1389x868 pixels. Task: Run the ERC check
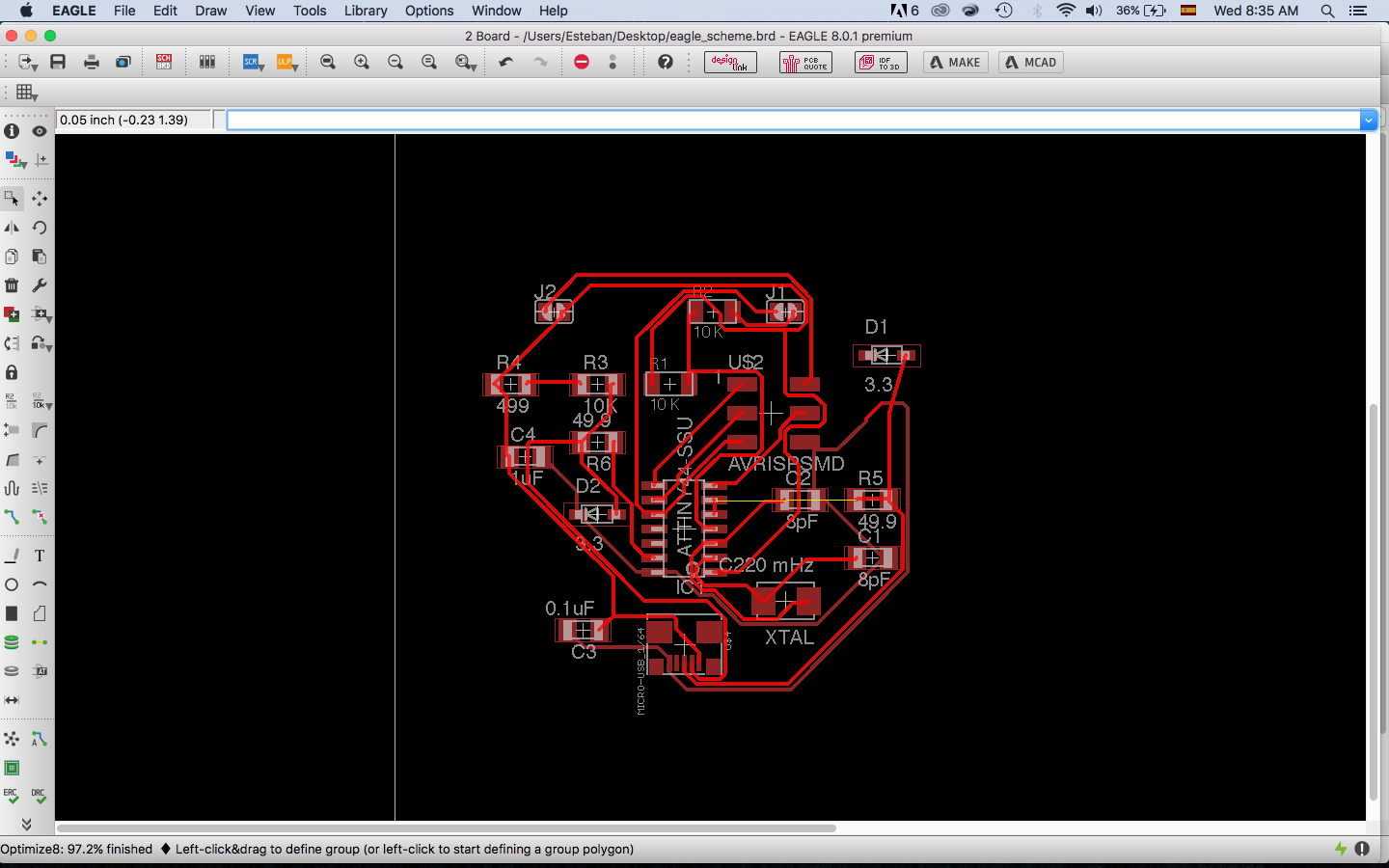12,797
